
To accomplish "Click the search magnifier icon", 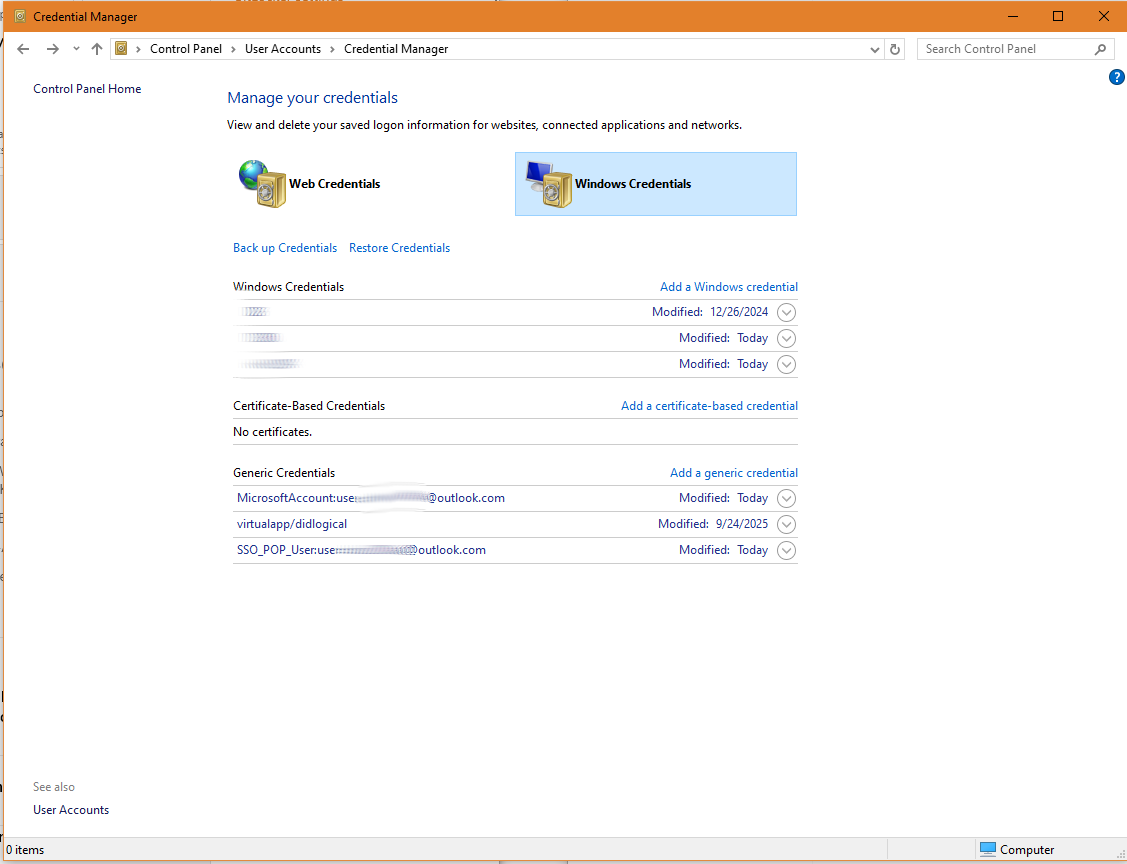I will tap(1100, 49).
